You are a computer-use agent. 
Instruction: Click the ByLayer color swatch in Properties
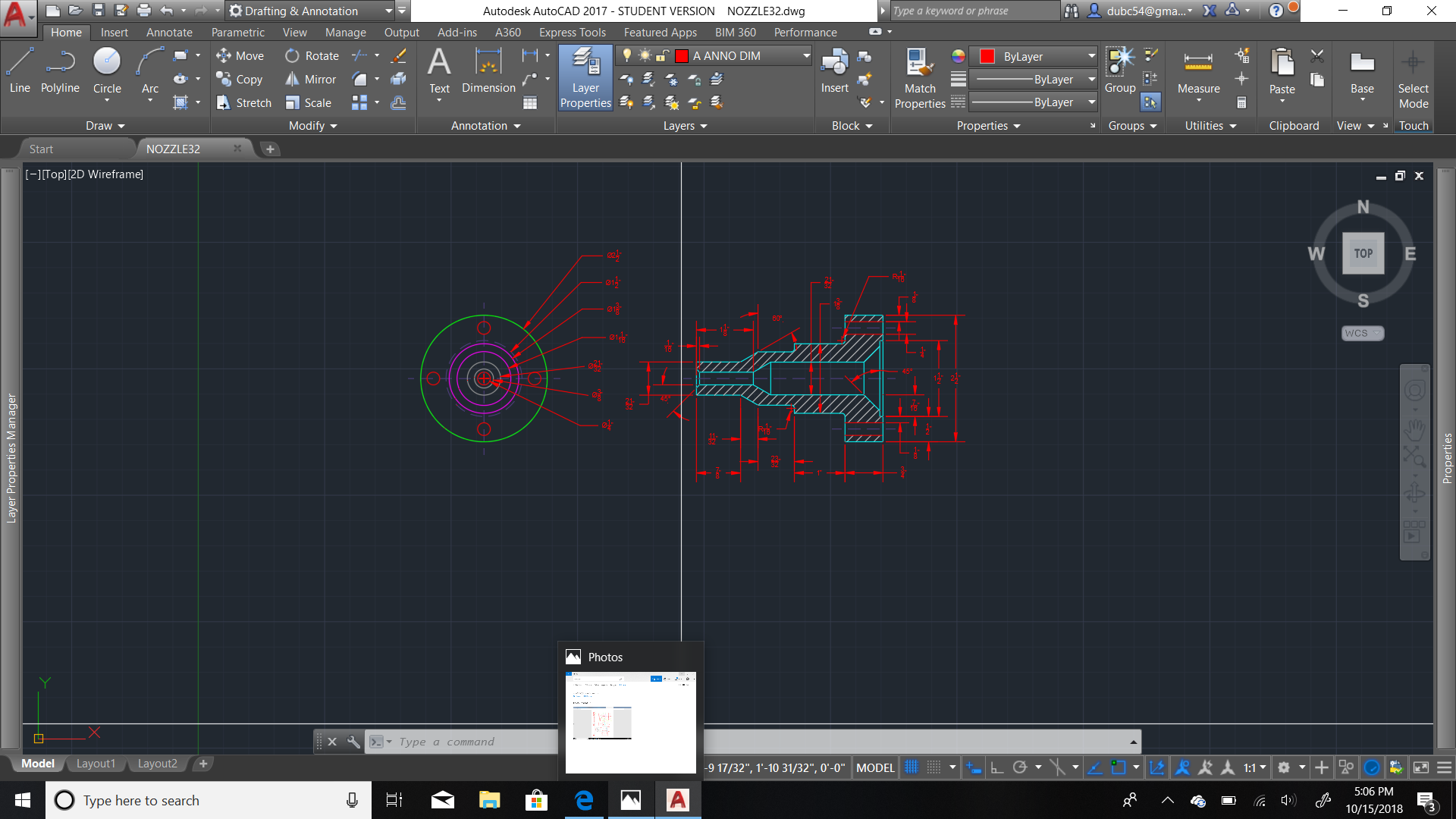(987, 55)
